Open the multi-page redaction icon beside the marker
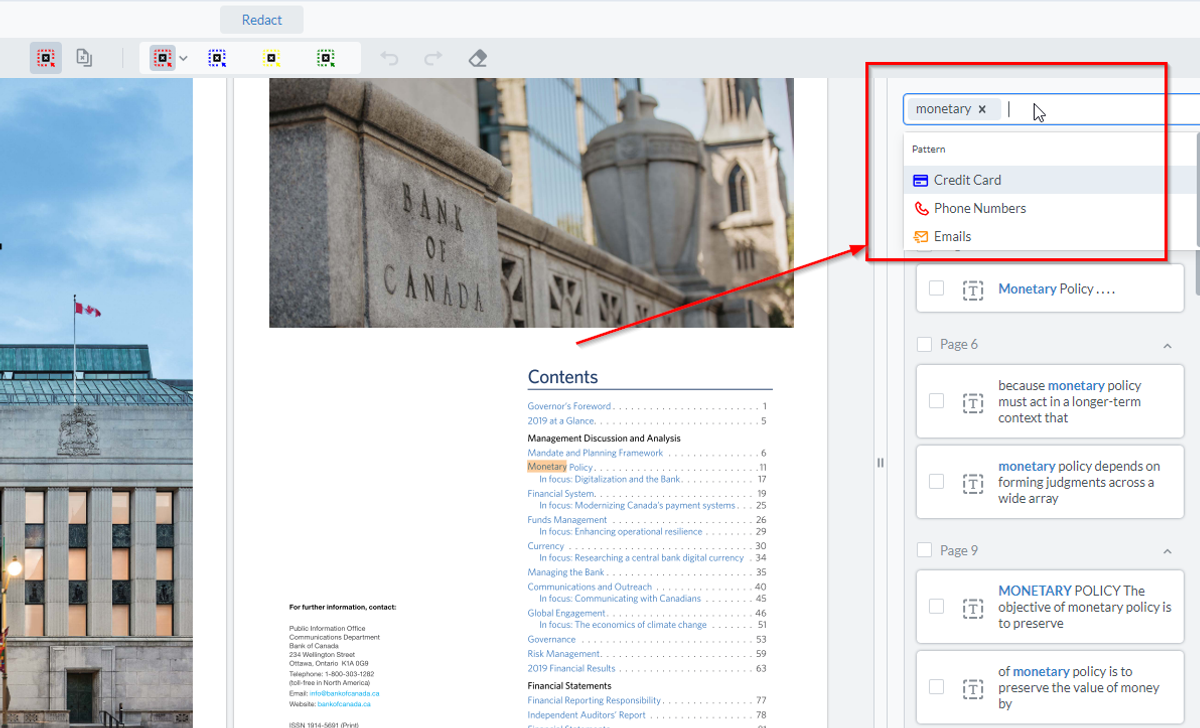The image size is (1200, 728). [x=84, y=57]
